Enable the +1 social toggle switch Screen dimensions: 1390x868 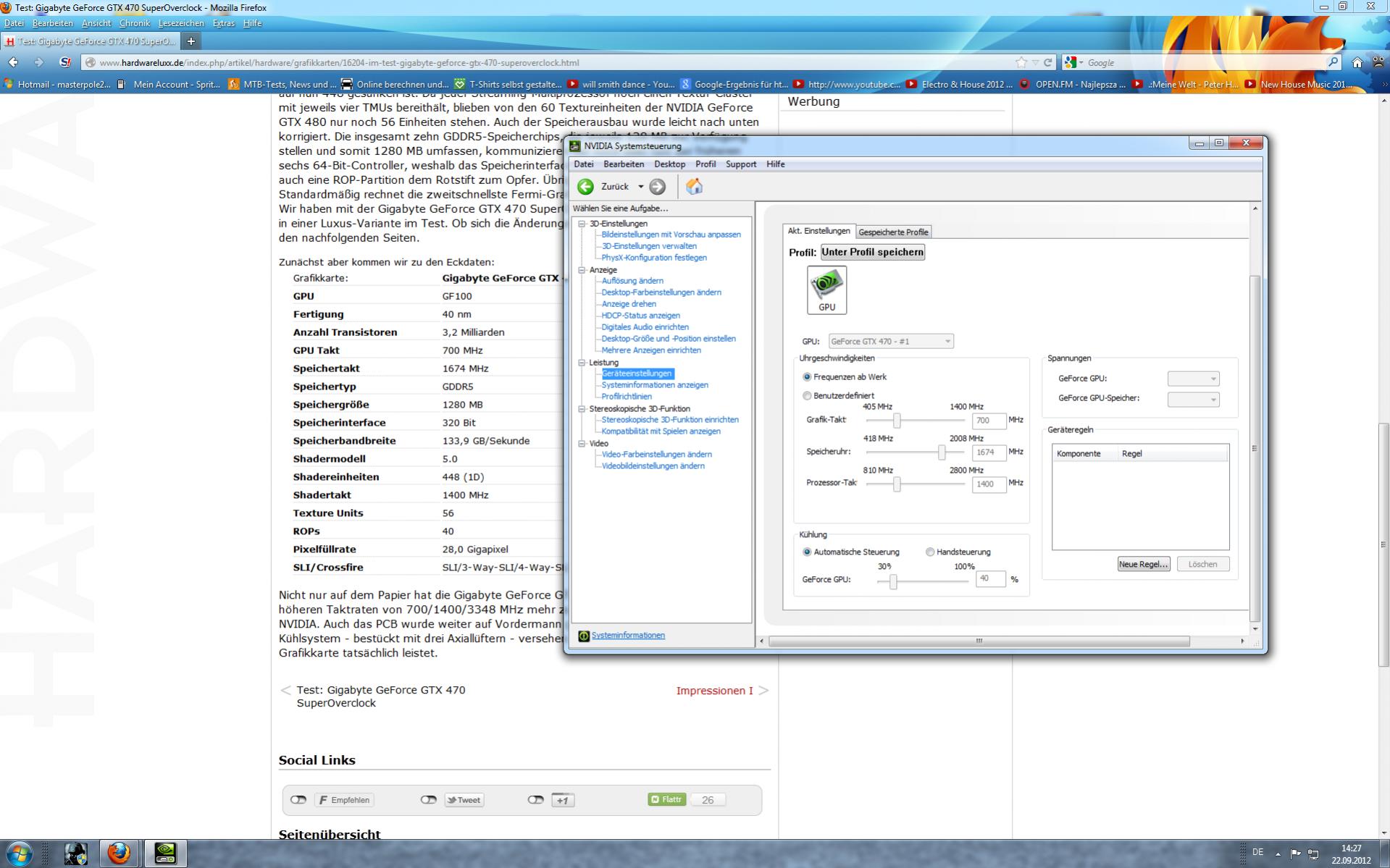click(x=535, y=800)
